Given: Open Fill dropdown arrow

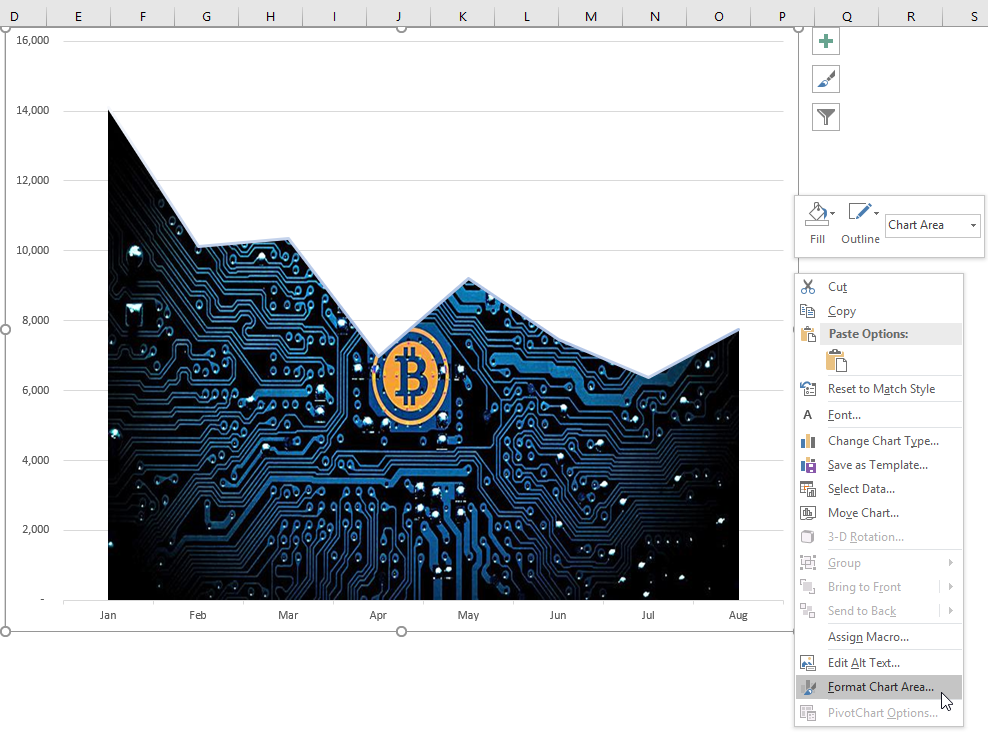Looking at the screenshot, I should (833, 214).
